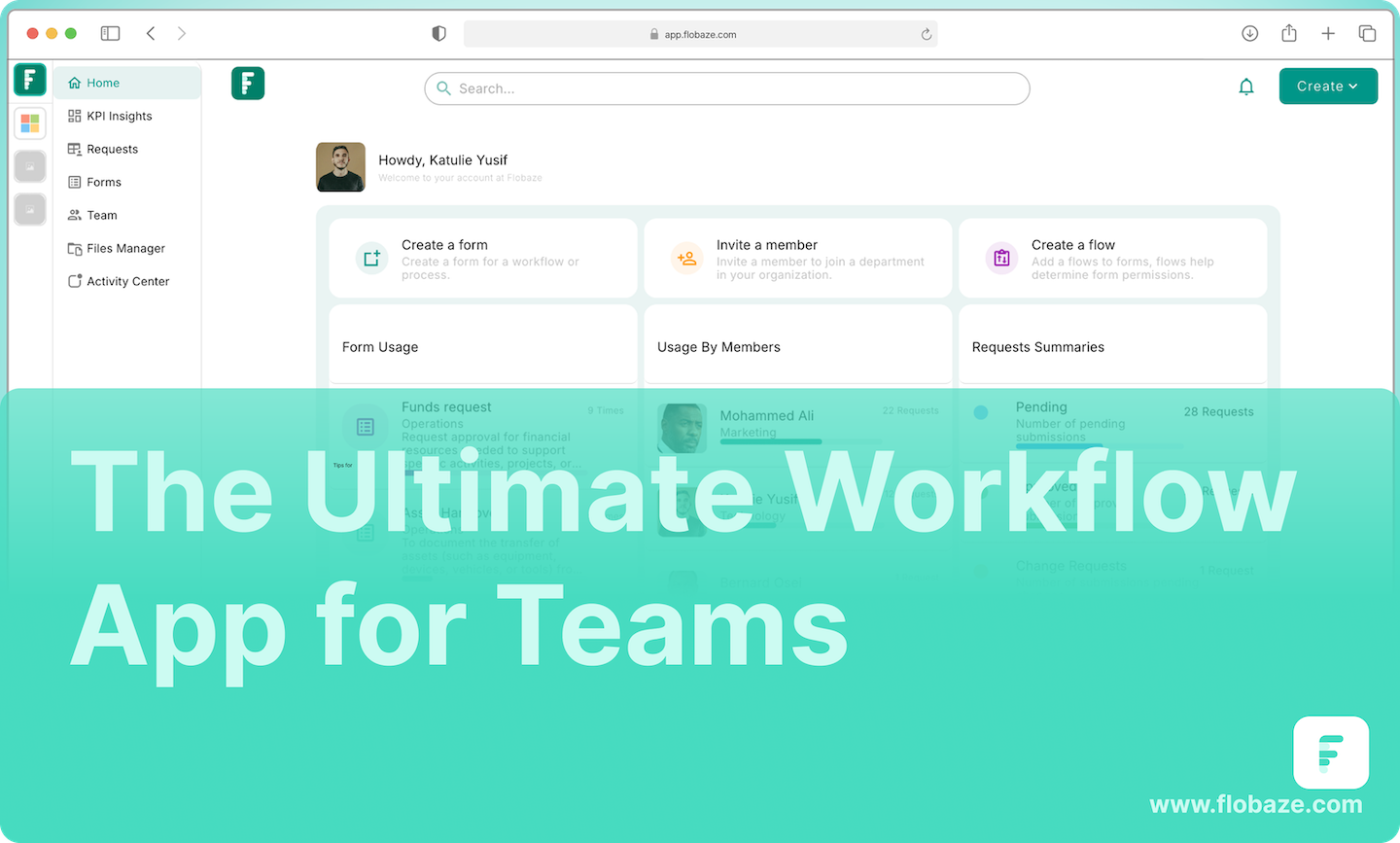
Task: Click the Invite a member icon
Action: (x=686, y=258)
